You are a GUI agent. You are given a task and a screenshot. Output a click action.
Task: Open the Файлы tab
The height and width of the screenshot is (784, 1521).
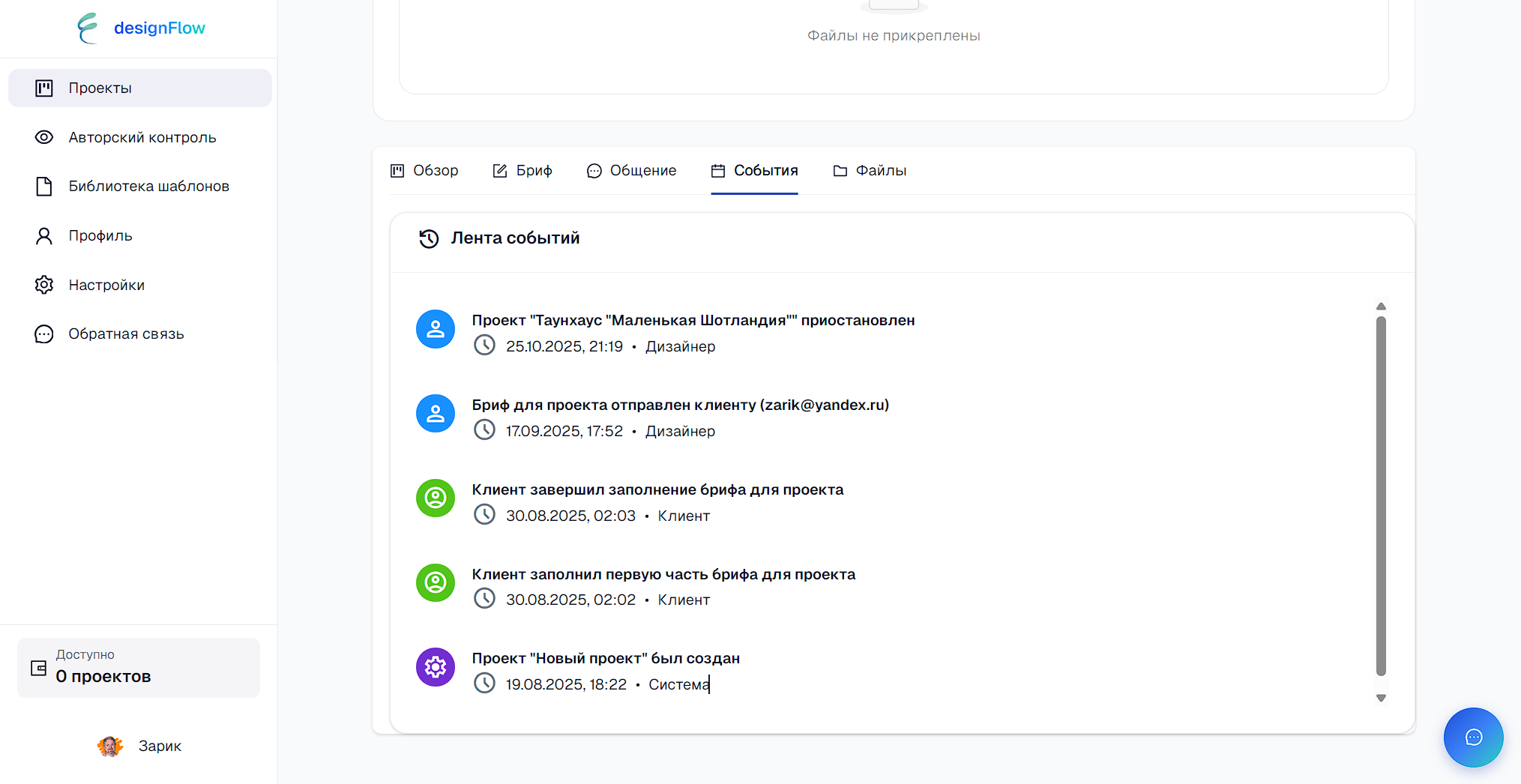pyautogui.click(x=870, y=171)
